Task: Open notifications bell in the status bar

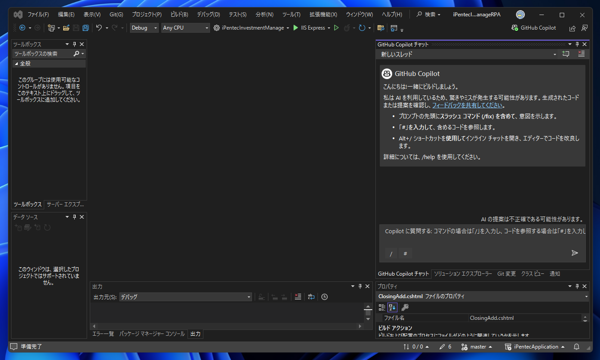Action: pyautogui.click(x=576, y=347)
